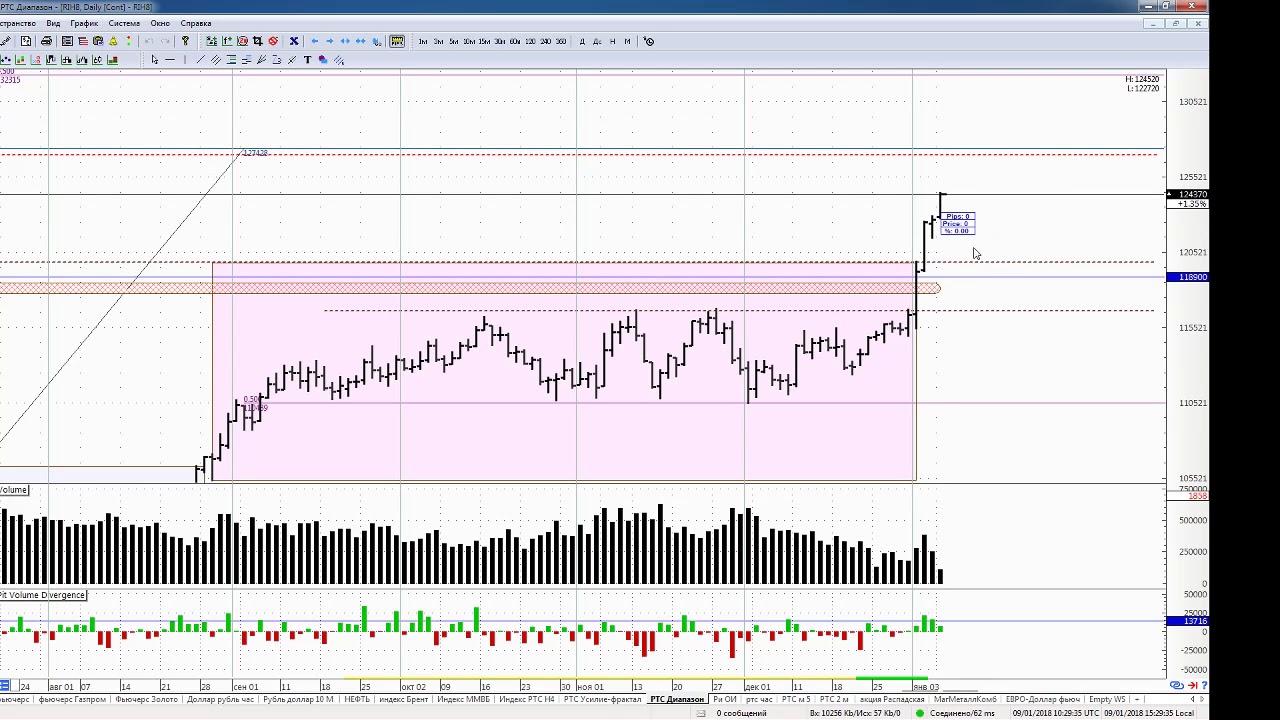Click the green connection status indicator
This screenshot has height=720, width=1280.
click(x=919, y=713)
